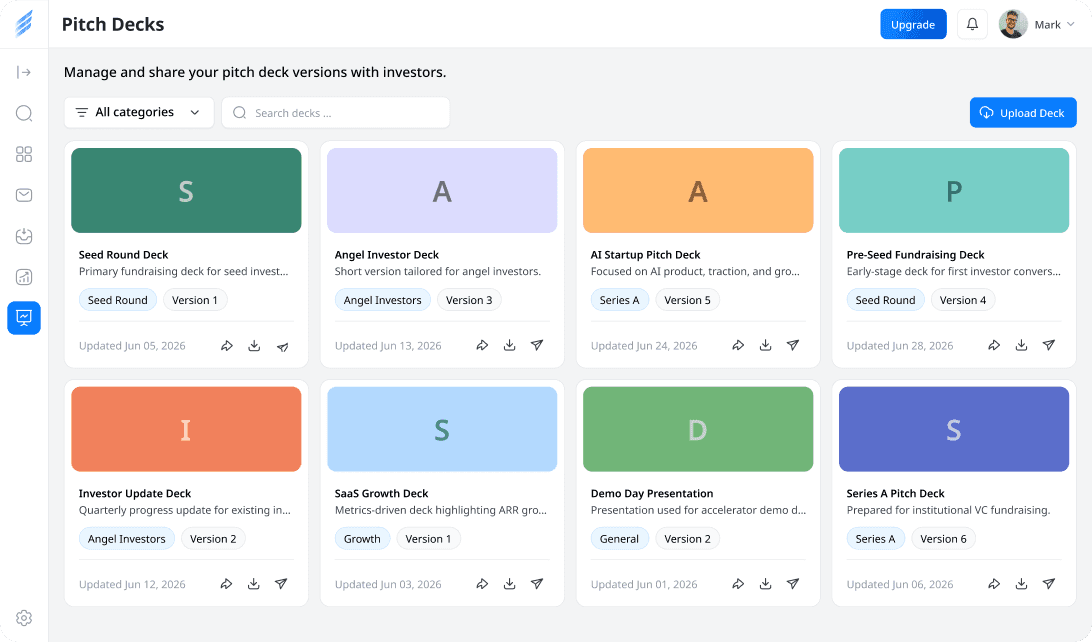This screenshot has height=642, width=1092.
Task: Click the Series A tag on AI Startup Pitch Deck
Action: 619,300
